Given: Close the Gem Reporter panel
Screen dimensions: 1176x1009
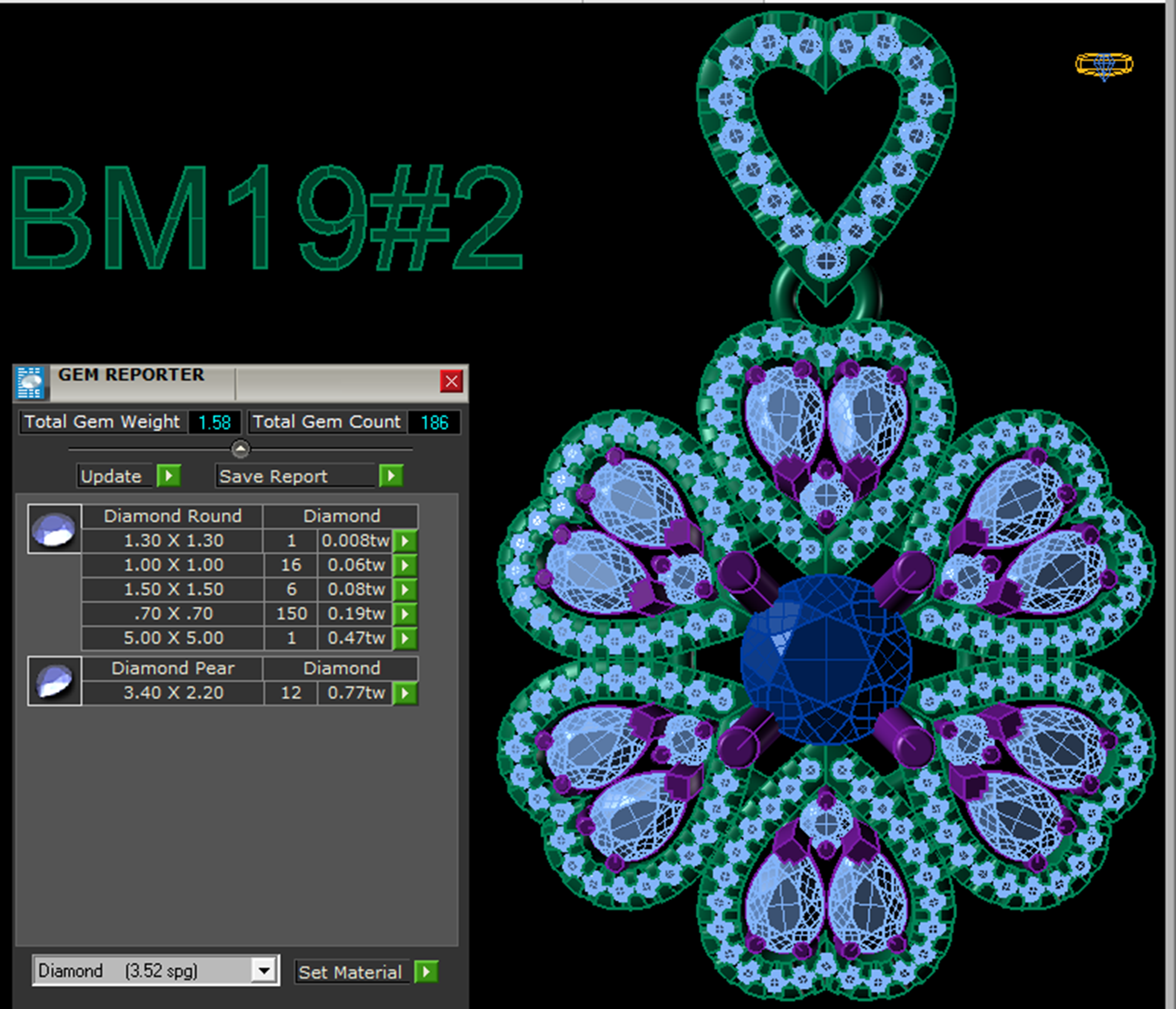Looking at the screenshot, I should point(451,382).
